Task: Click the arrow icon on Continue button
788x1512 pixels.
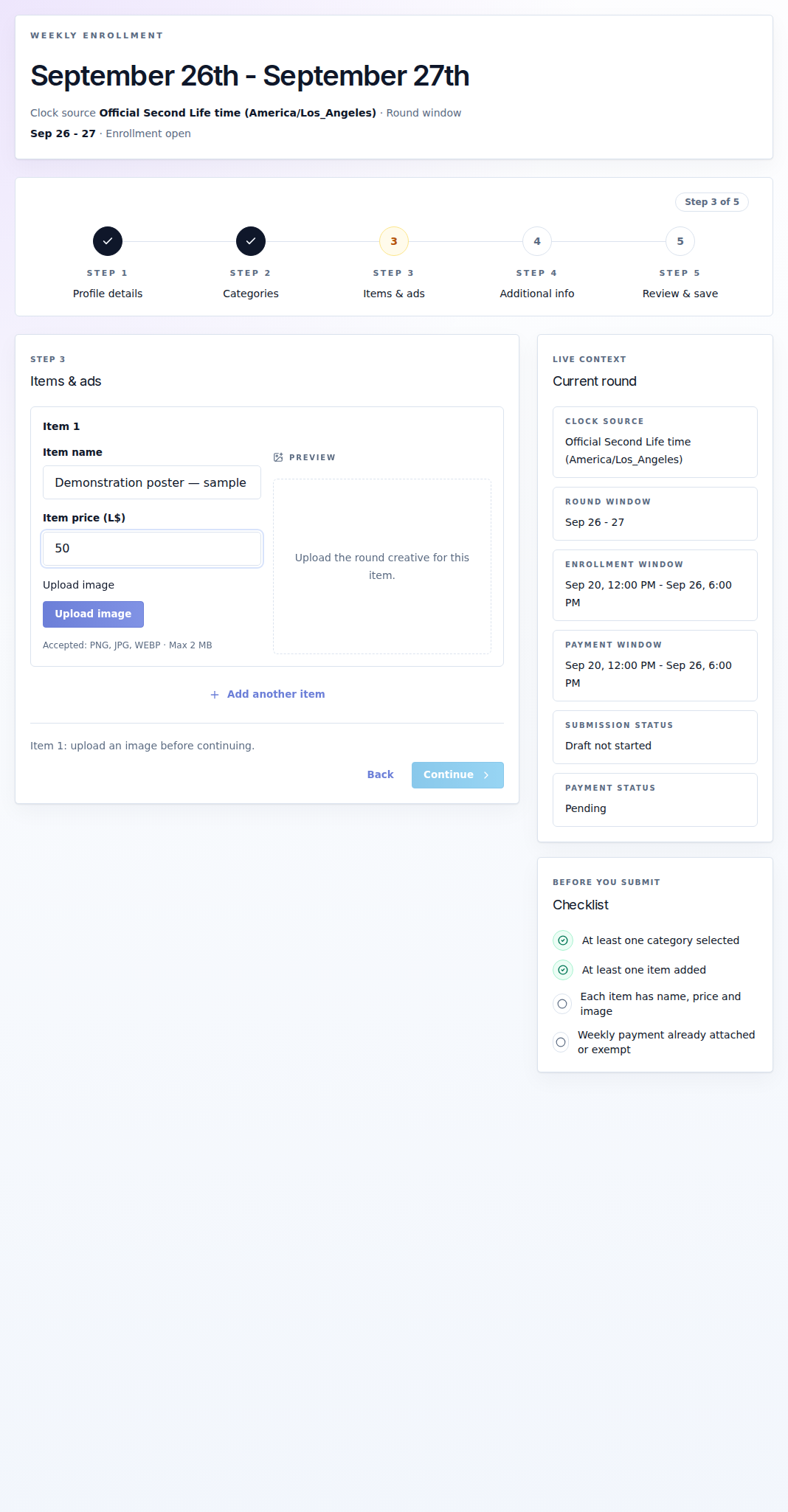Action: 486,775
